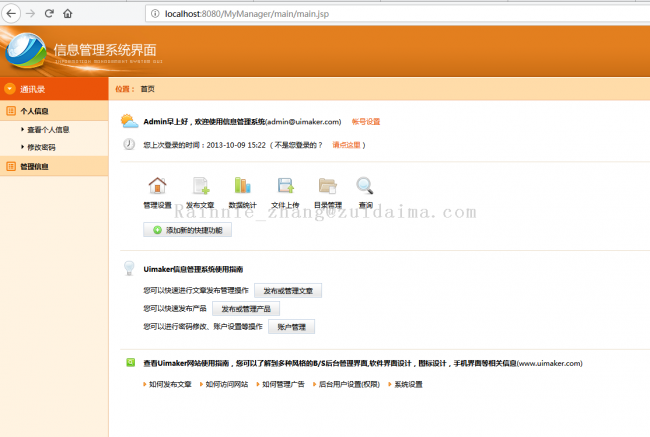Expand the 个人信息 sidebar section
Screen dimensions: 650x437
(x=34, y=111)
